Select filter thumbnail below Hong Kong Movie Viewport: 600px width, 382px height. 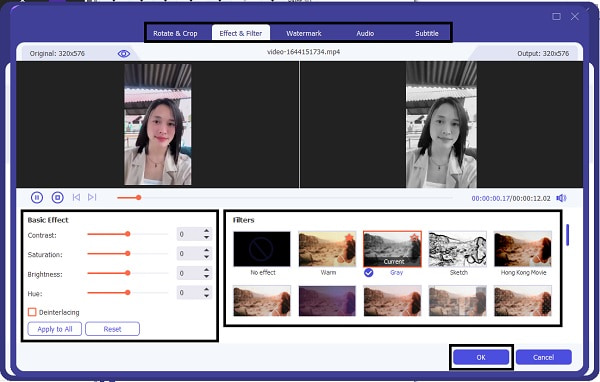click(523, 301)
